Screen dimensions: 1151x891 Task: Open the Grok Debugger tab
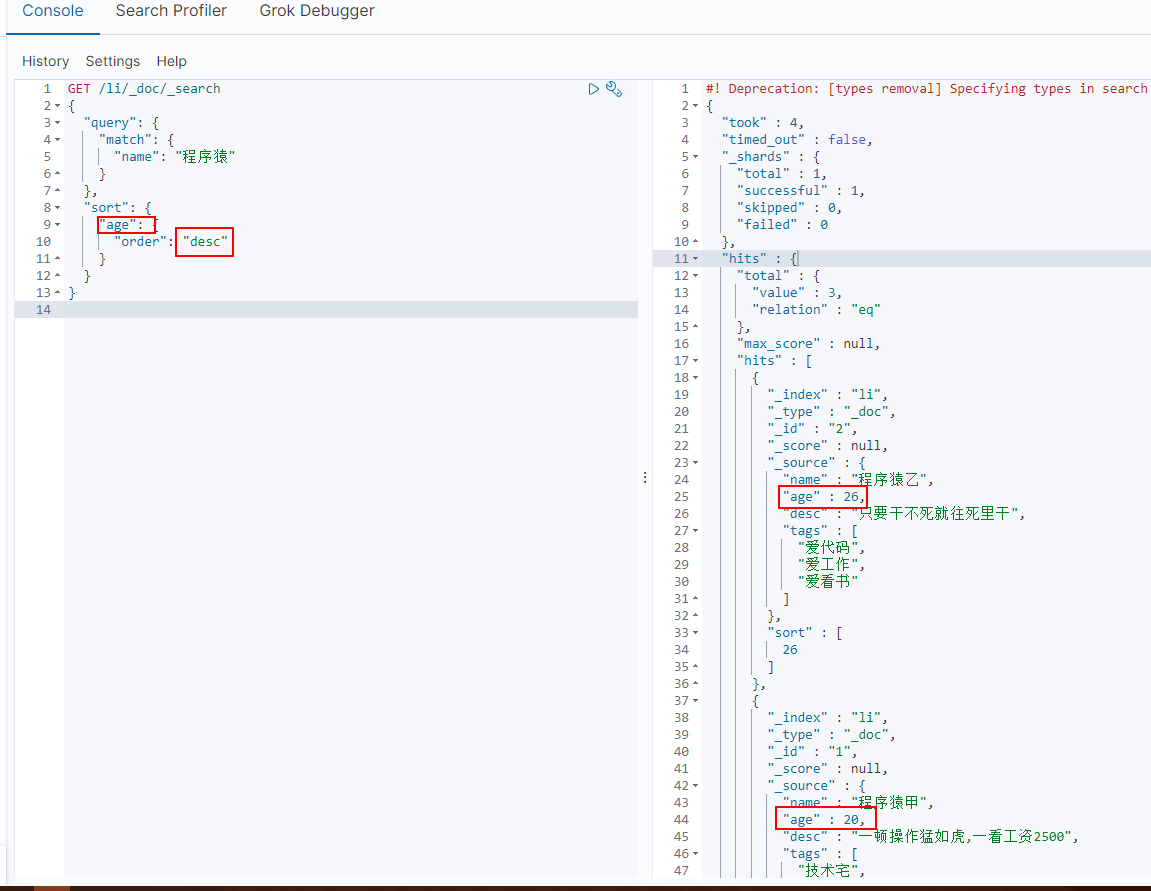(317, 11)
